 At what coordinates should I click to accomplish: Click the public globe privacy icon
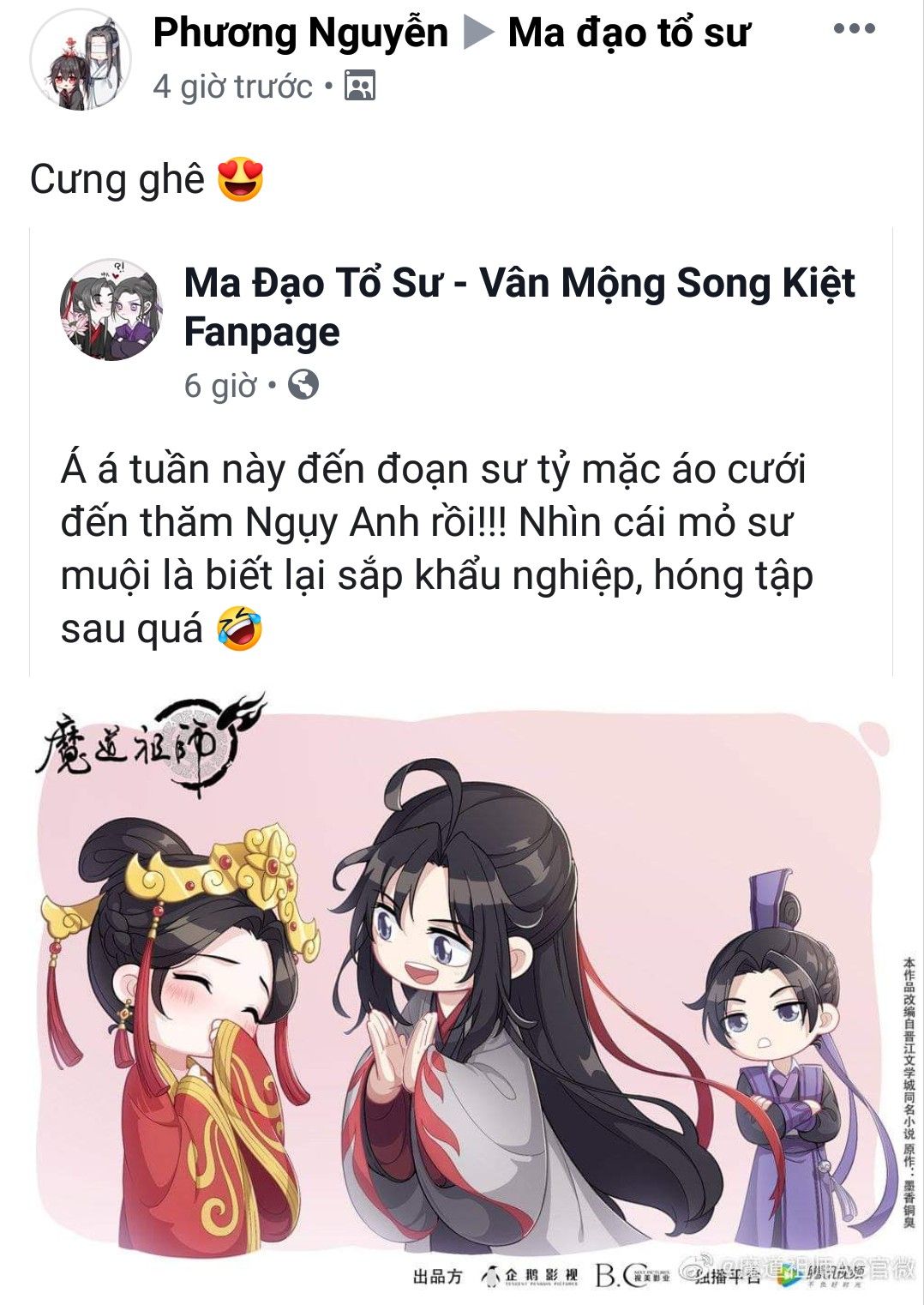coord(303,385)
